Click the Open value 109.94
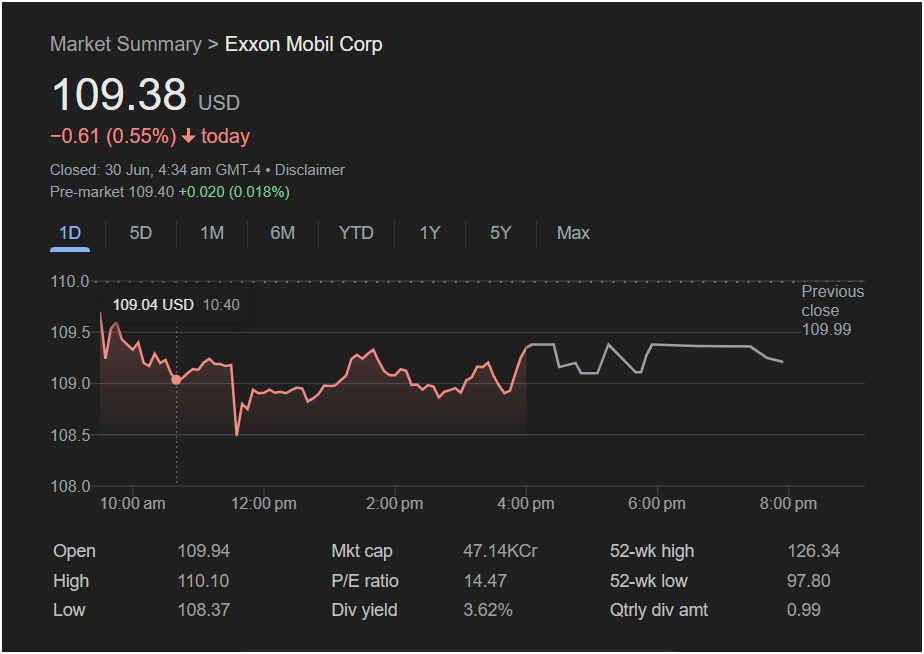 coord(204,551)
